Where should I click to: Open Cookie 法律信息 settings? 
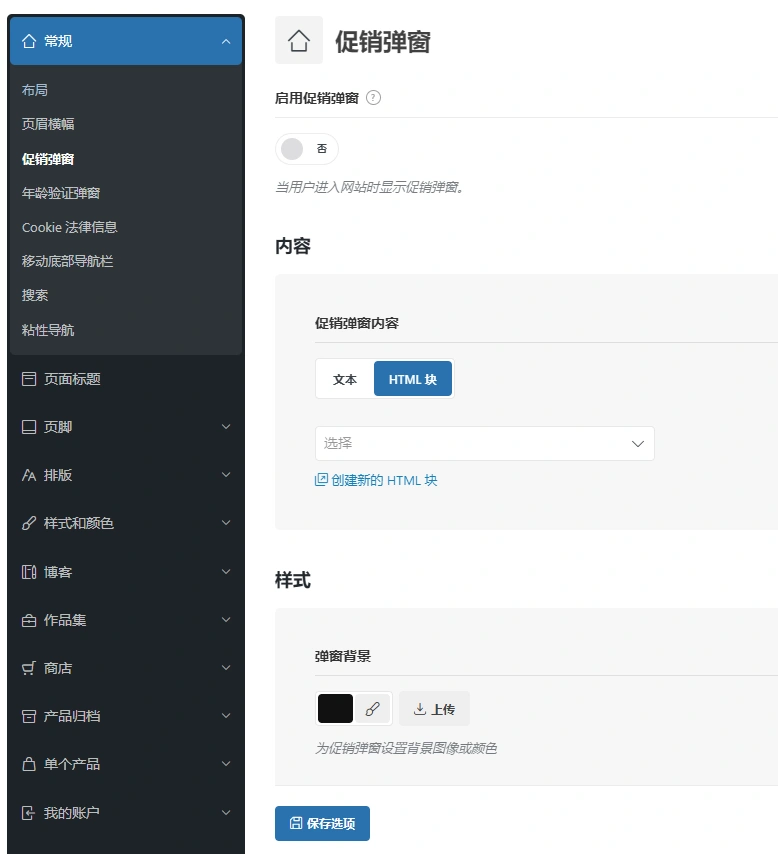click(x=70, y=227)
